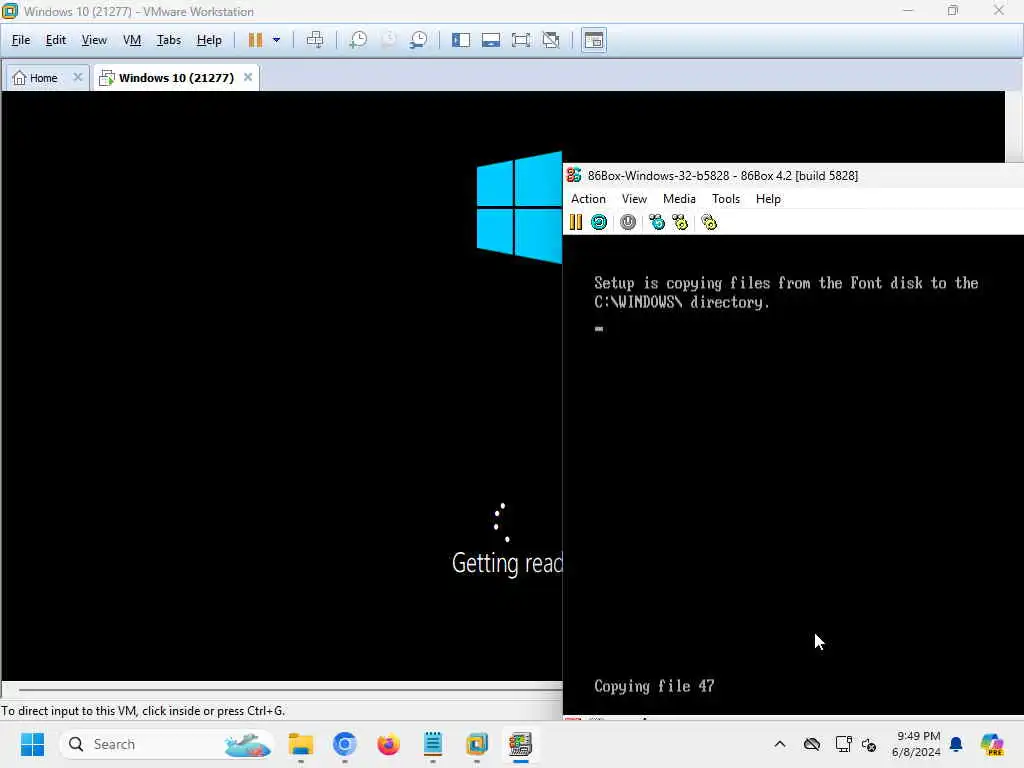Open the VMware power options dropdown arrow

click(276, 40)
